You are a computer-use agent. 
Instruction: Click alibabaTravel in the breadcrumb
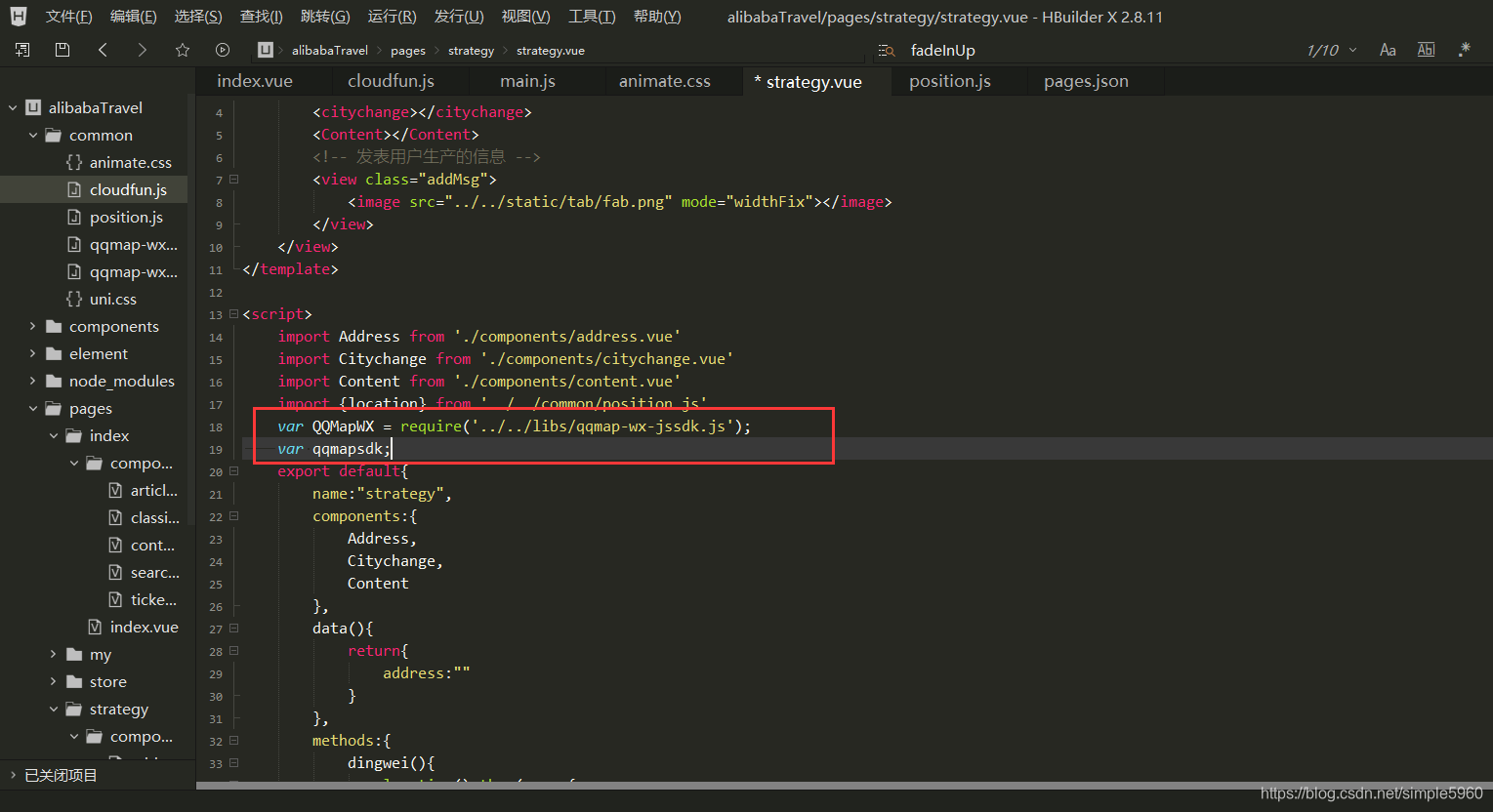pyautogui.click(x=330, y=50)
